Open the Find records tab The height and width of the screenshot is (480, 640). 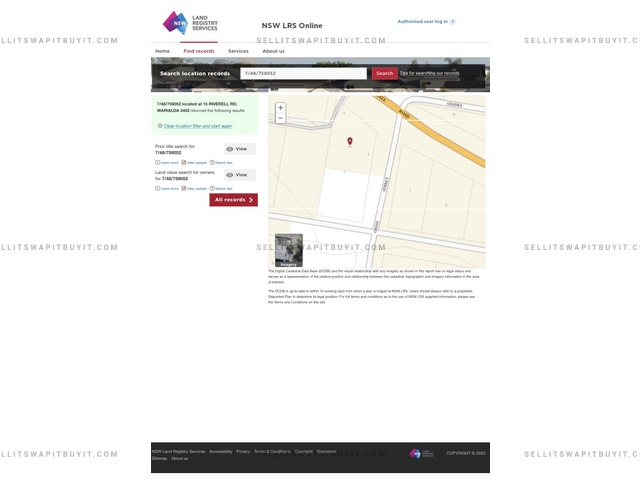click(198, 51)
